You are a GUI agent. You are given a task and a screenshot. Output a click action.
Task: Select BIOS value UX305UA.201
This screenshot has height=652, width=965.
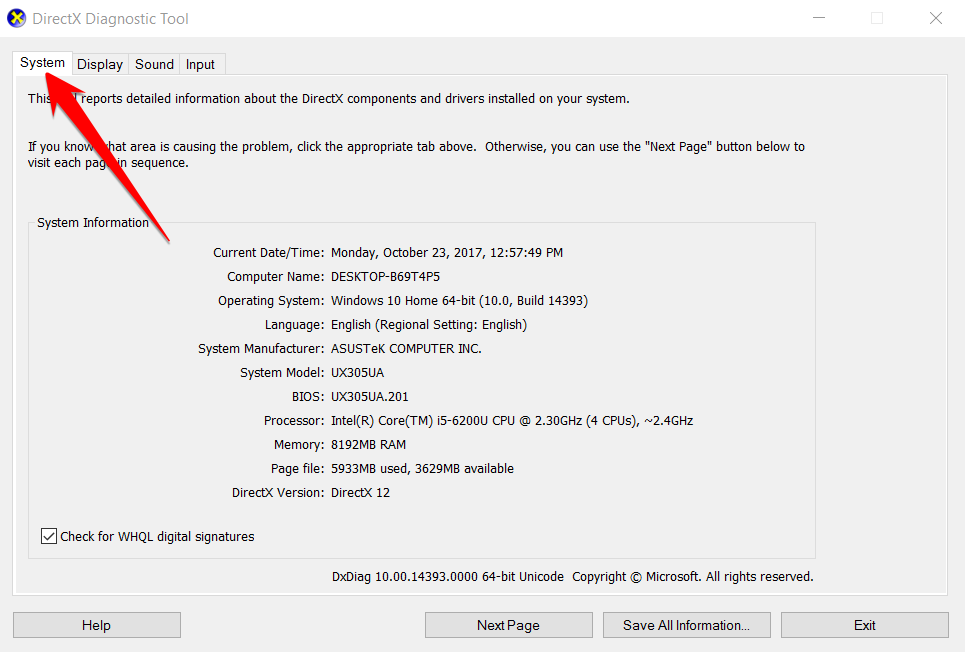[x=370, y=396]
